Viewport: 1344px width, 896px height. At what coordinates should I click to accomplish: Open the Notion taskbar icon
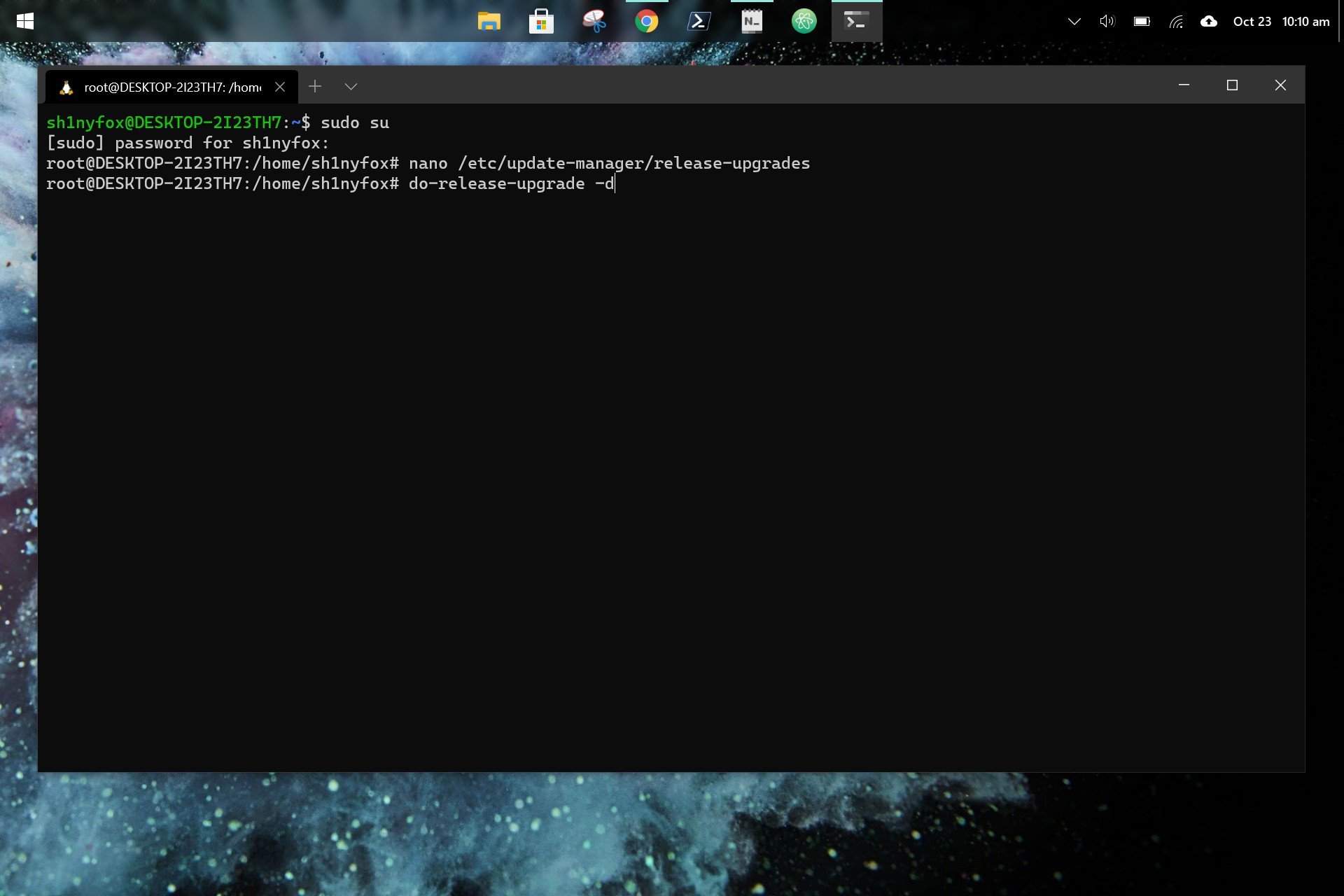click(x=751, y=22)
